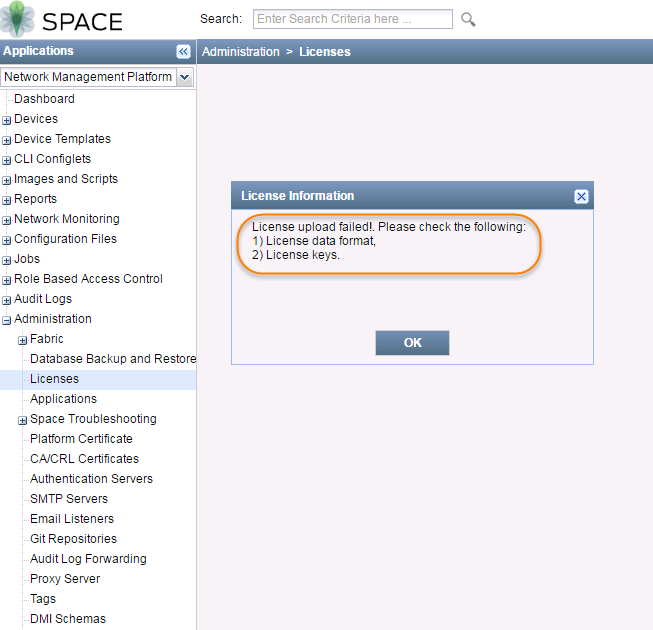Click the "2) License keys." line
Screen dimensions: 653x630
click(x=296, y=255)
